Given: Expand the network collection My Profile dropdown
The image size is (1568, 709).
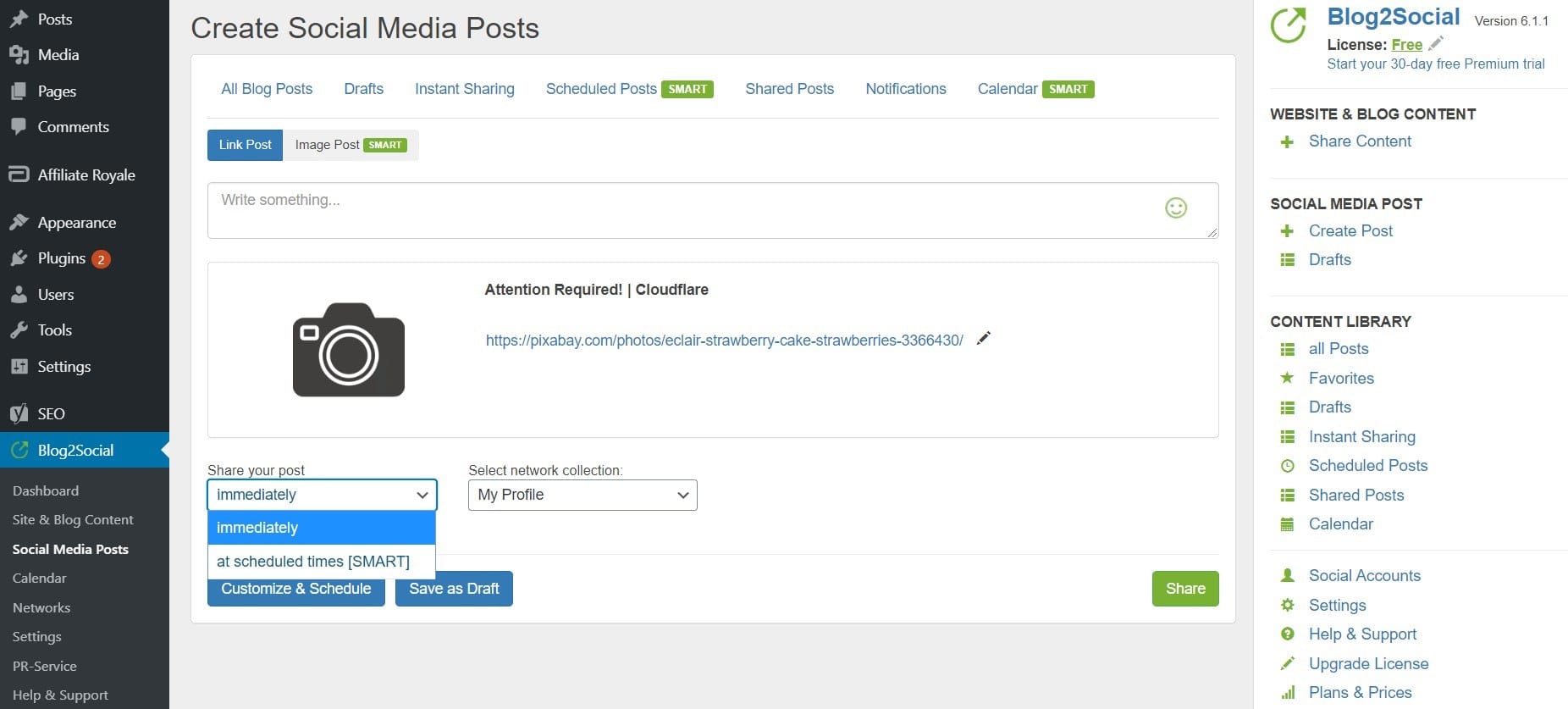Looking at the screenshot, I should (x=582, y=495).
